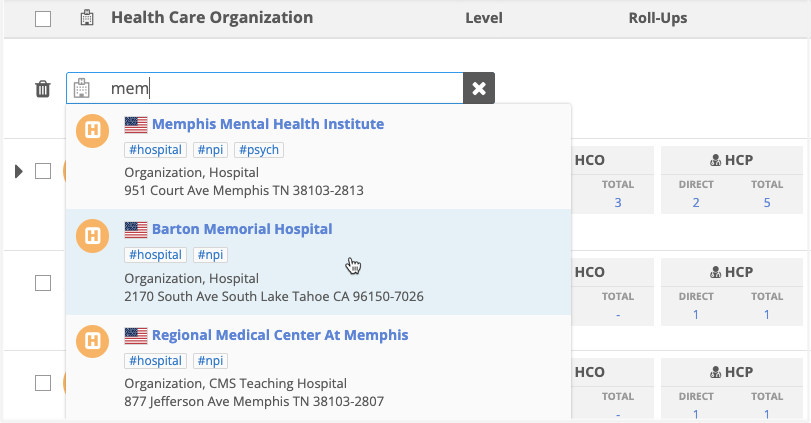Screen dimensions: 811x423
Task: Click hospital icon for Regional Medical Center
Action: point(93,341)
